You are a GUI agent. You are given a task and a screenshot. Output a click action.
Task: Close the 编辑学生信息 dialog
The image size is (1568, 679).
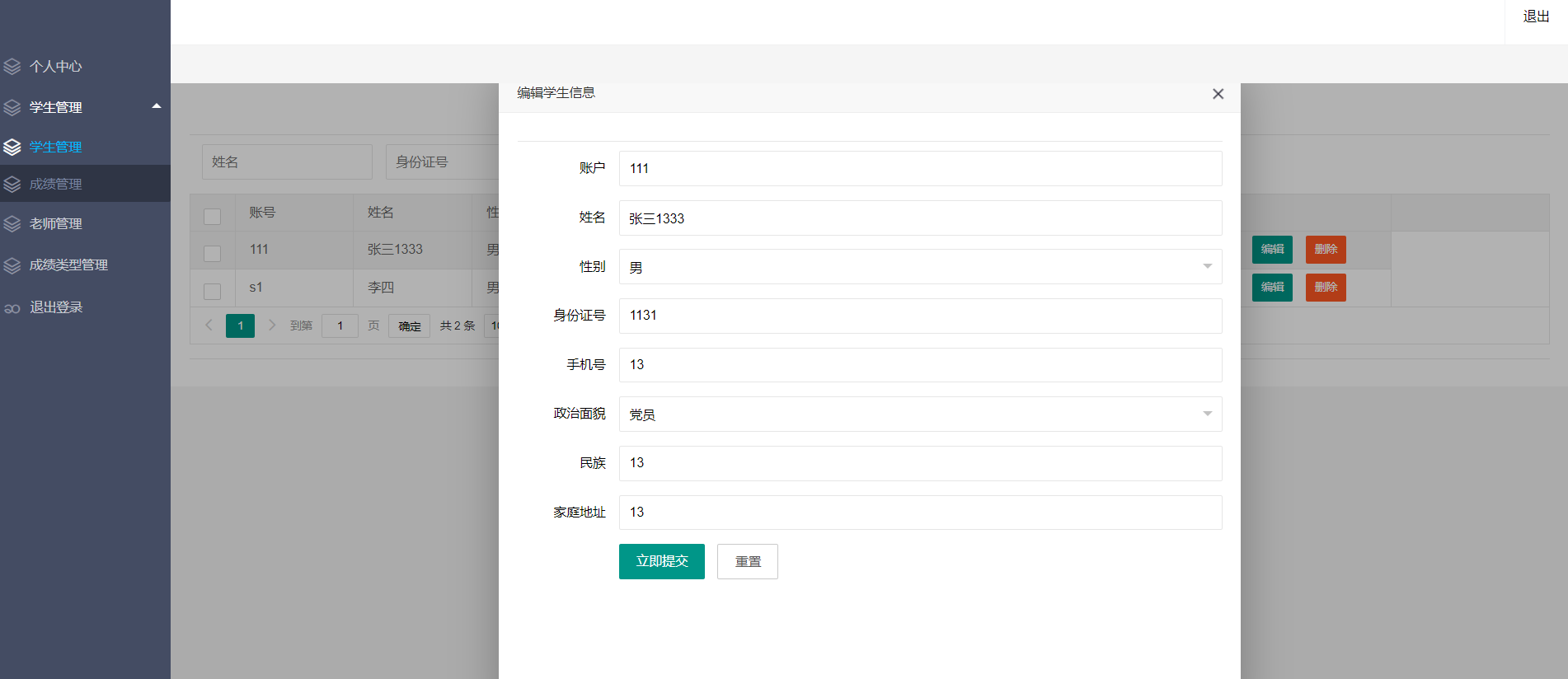(1218, 94)
